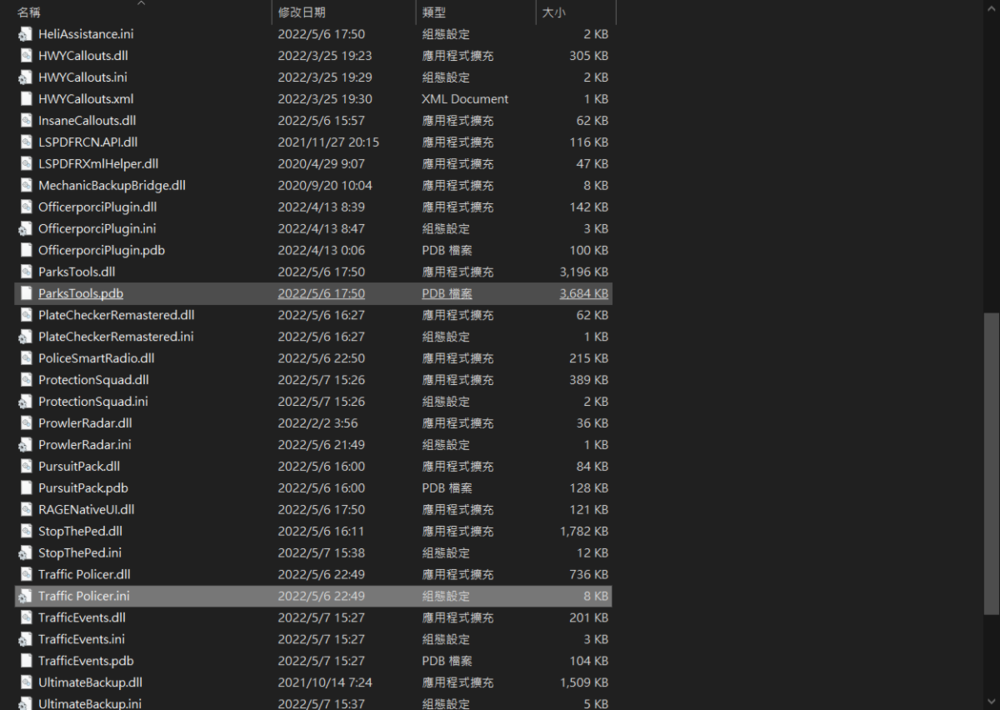Click the InsaneCallouts.dll application extension icon

tap(24, 120)
